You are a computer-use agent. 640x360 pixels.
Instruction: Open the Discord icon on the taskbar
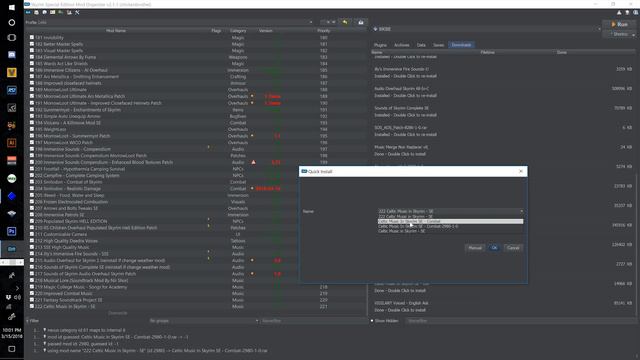(12, 55)
